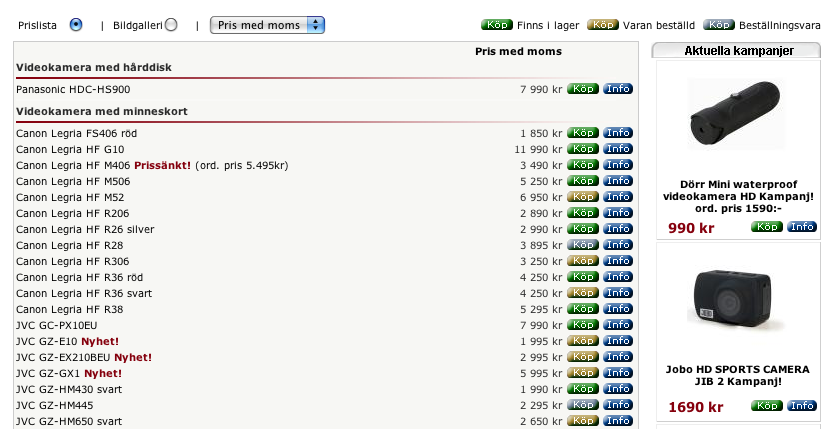Screen dimensions: 835x429
Task: Buy the Canon Legria HF R306
Action: point(583,260)
